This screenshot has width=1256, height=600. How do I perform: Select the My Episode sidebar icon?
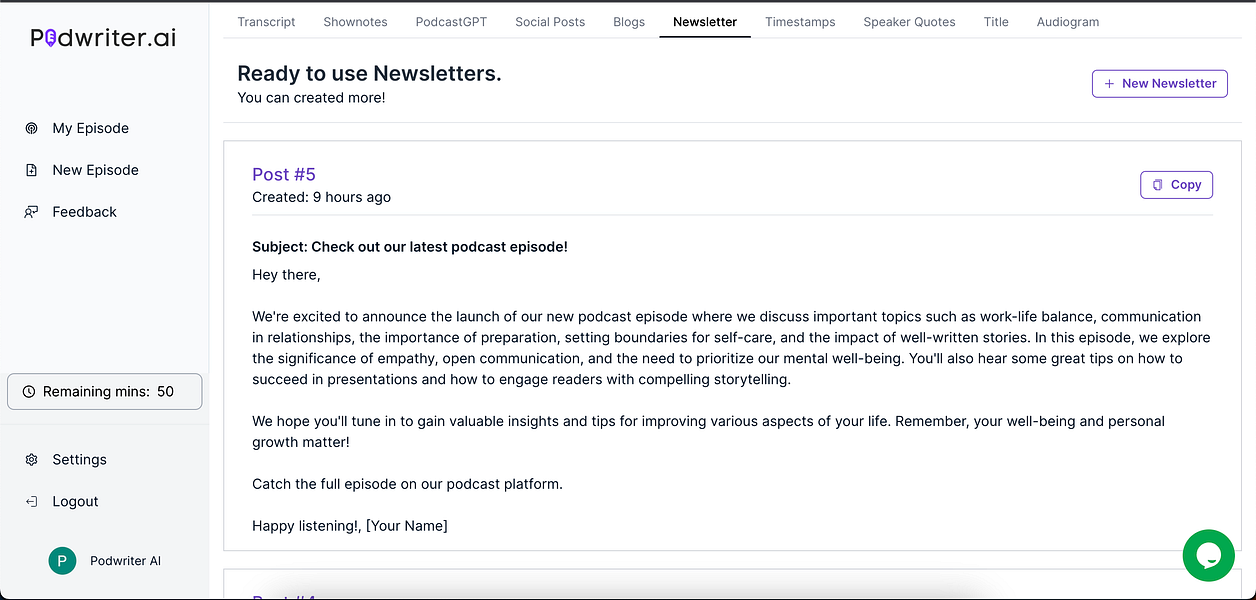click(31, 127)
